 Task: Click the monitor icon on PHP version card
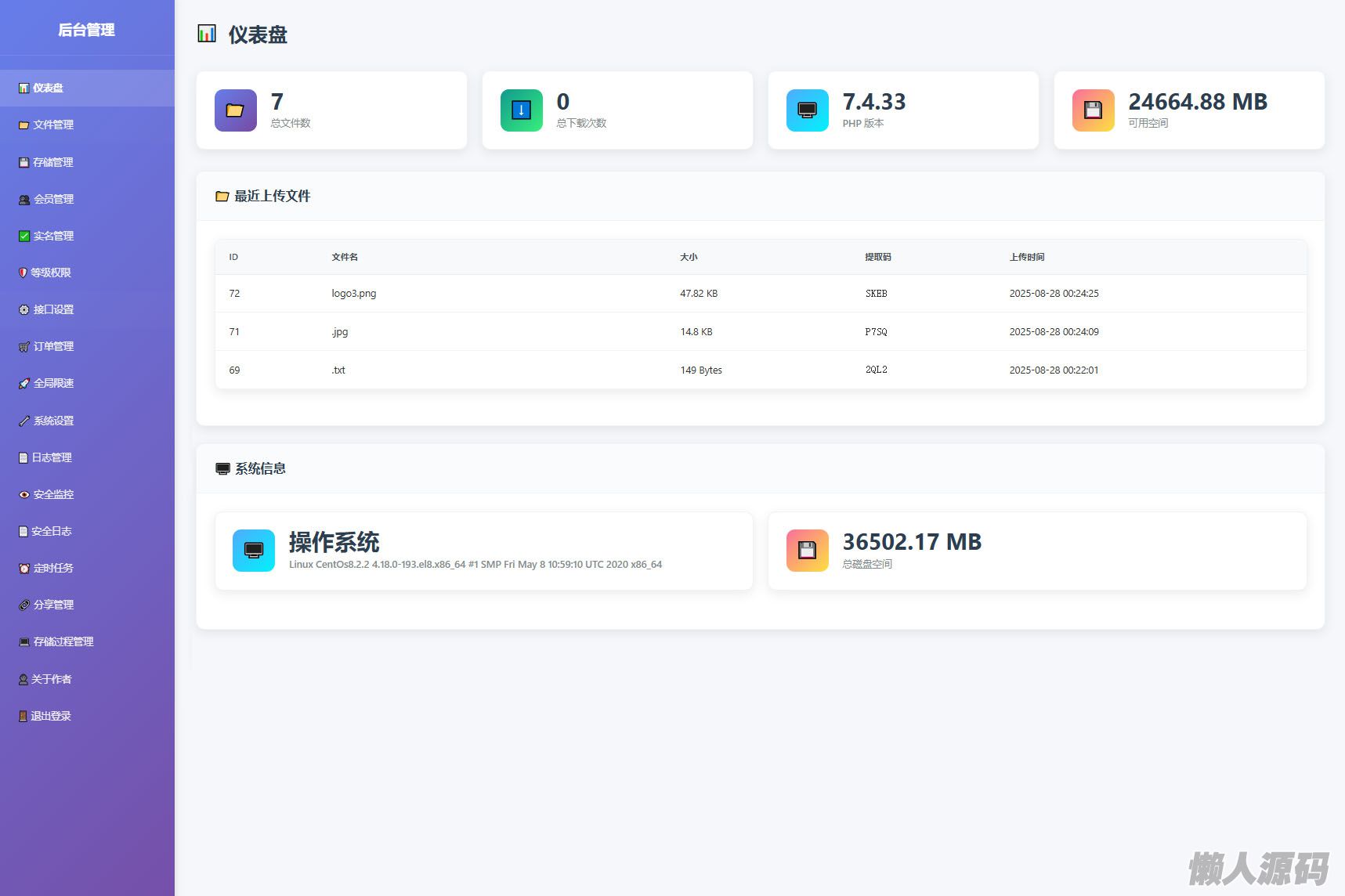pyautogui.click(x=807, y=110)
